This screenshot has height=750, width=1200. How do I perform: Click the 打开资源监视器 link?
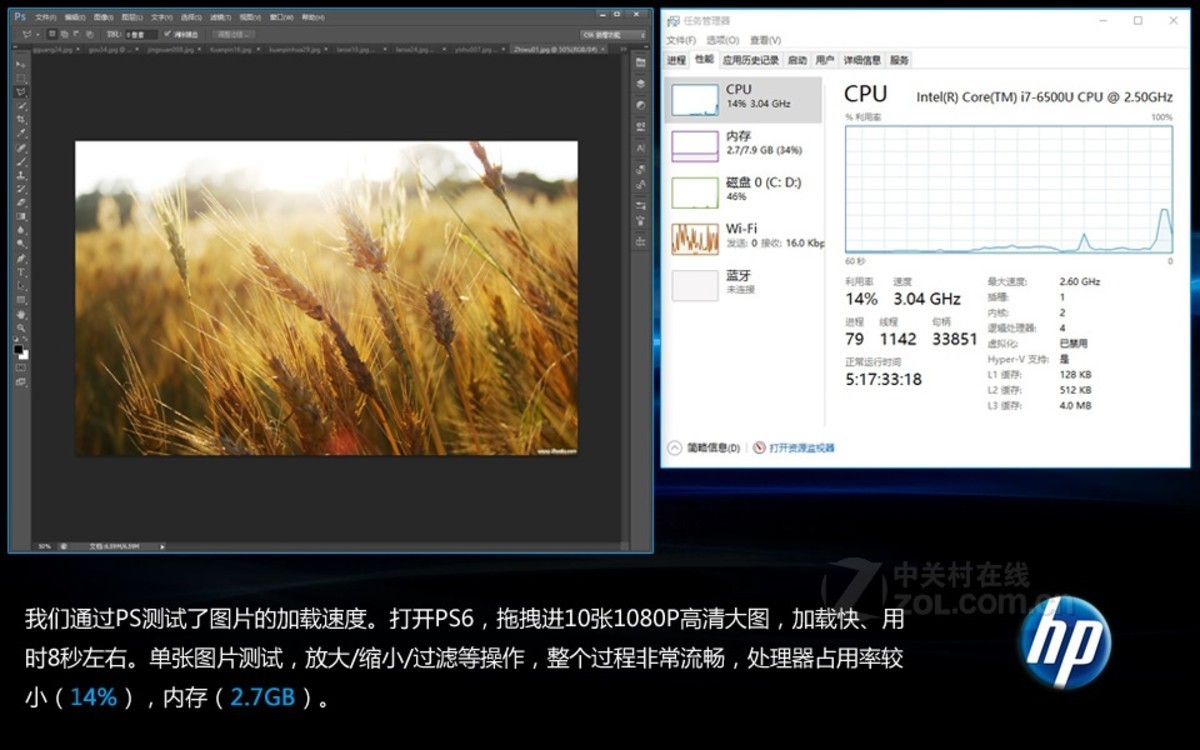801,448
